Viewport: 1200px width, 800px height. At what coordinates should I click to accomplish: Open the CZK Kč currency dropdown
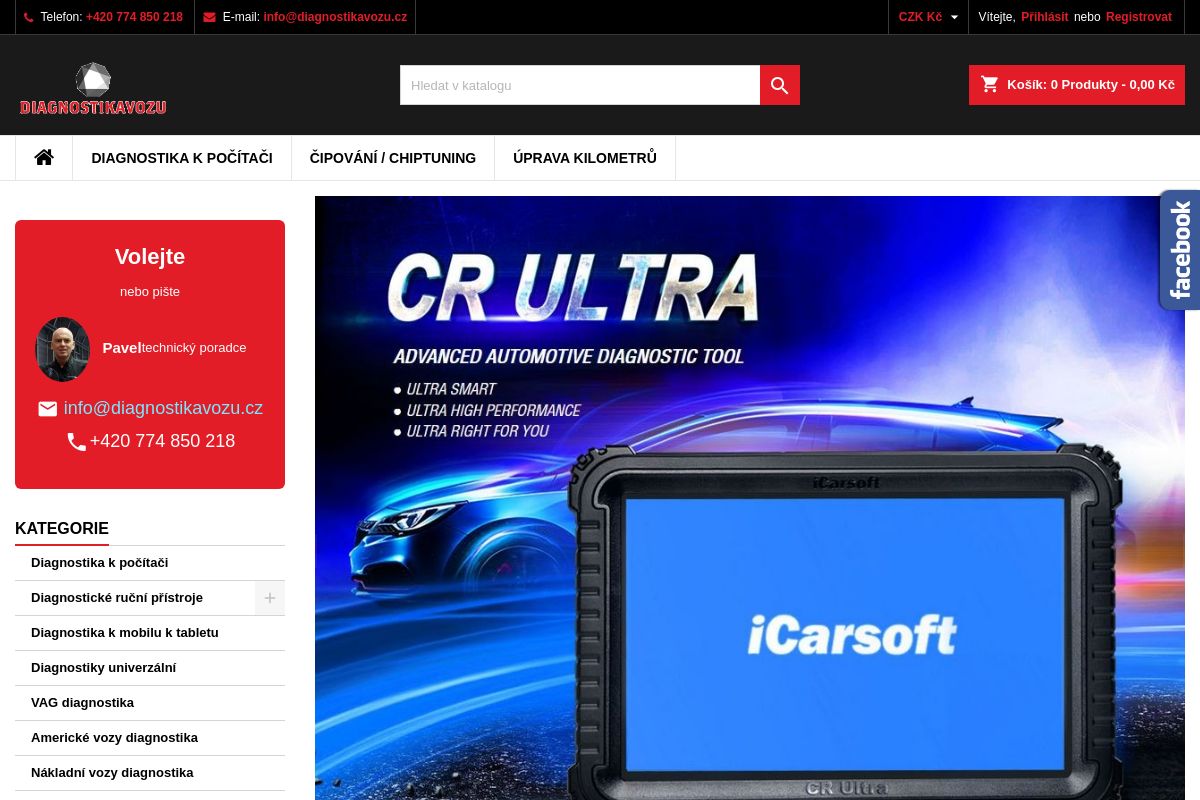tap(928, 17)
